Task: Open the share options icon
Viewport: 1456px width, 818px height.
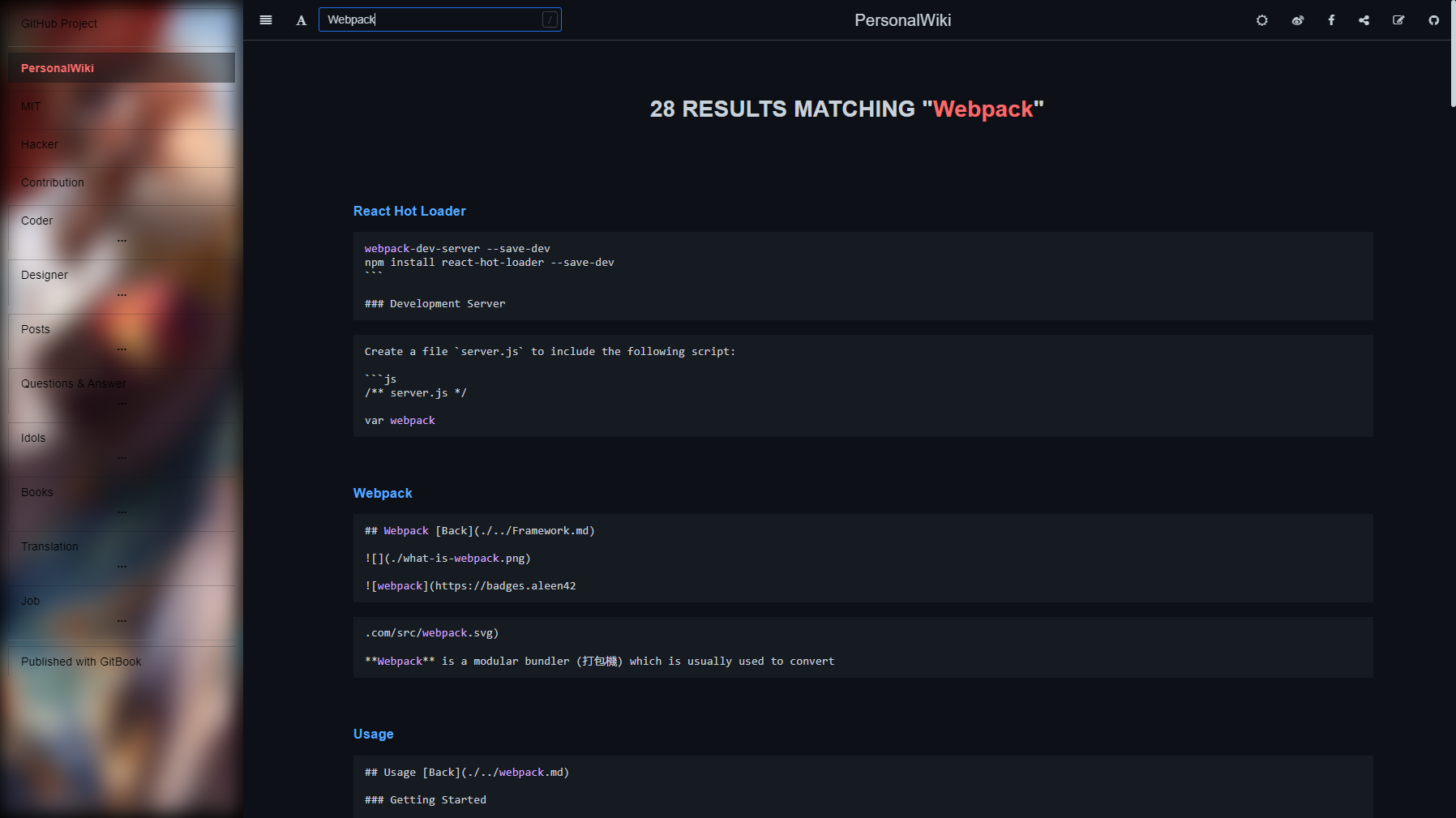Action: coord(1364,20)
